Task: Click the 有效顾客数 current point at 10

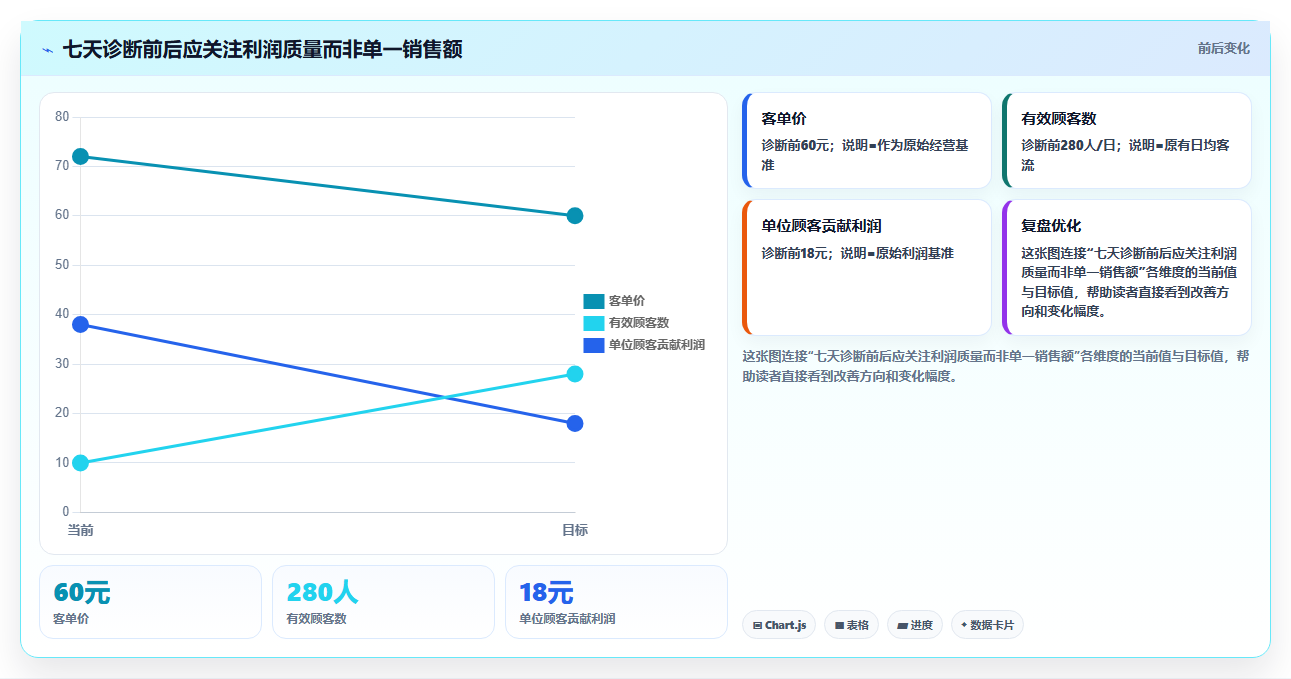Action: [80, 463]
